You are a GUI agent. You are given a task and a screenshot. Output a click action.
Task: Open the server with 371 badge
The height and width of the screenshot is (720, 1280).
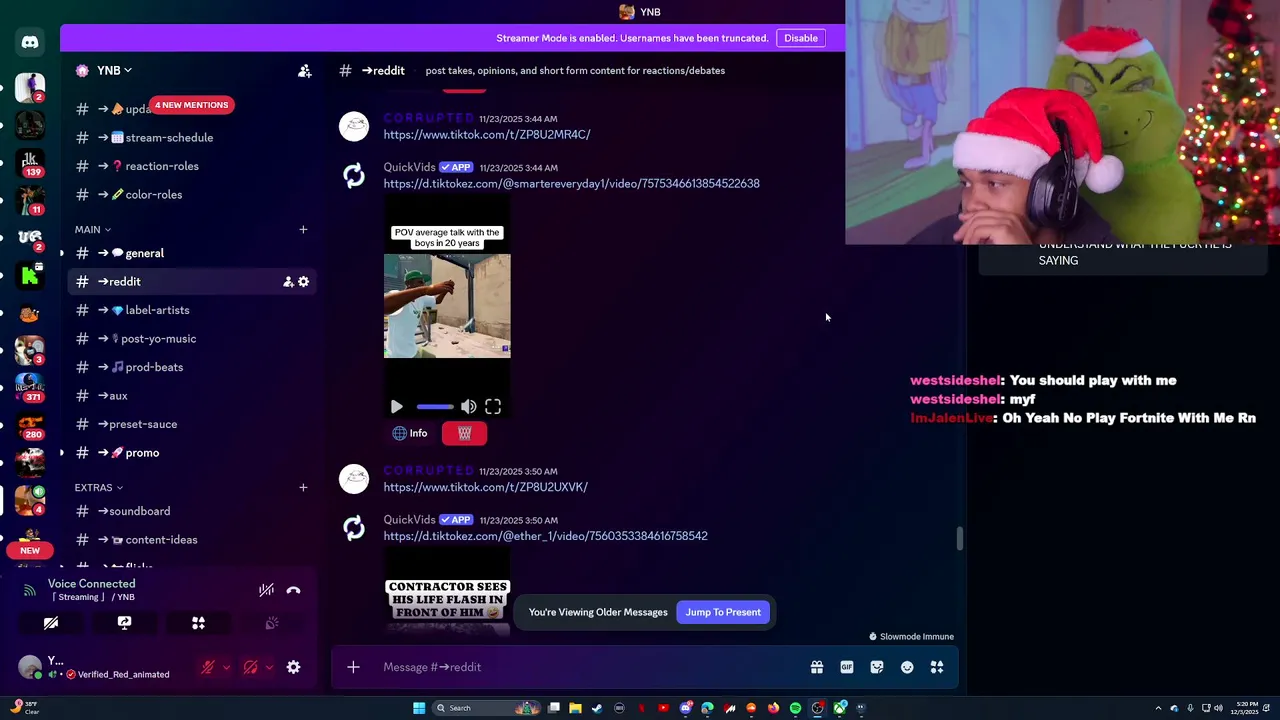(x=30, y=387)
